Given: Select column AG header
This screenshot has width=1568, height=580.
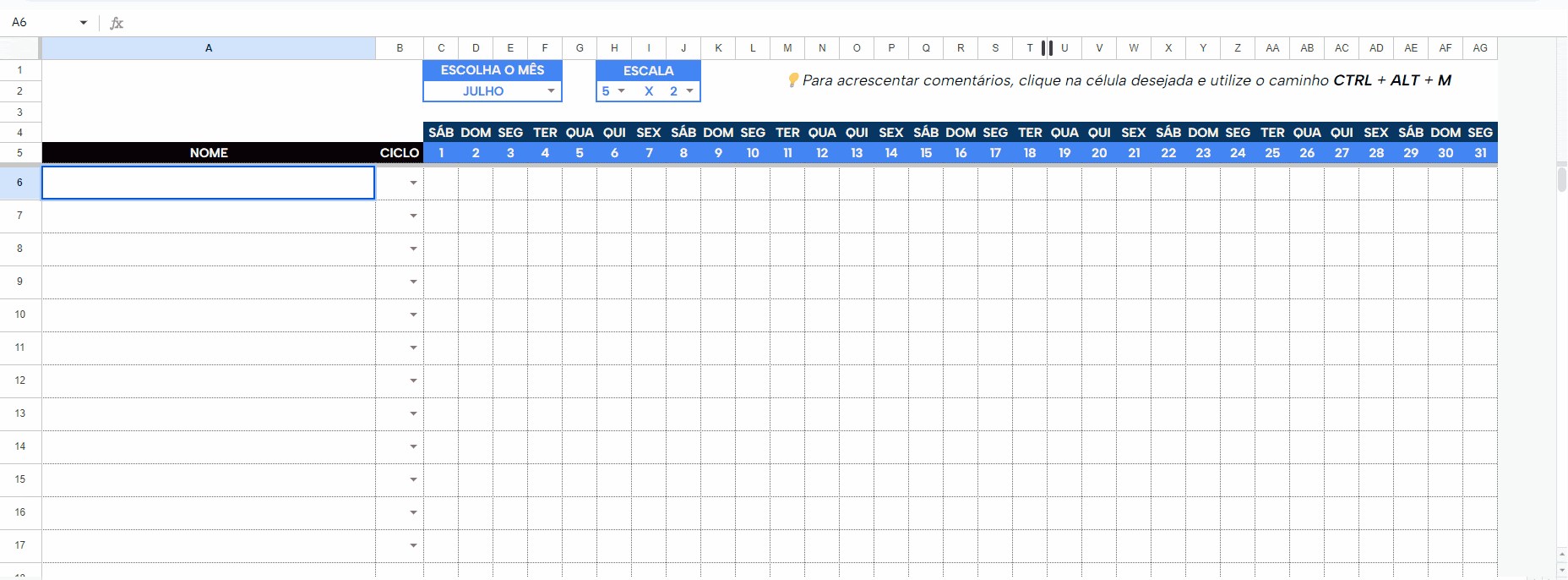Looking at the screenshot, I should [x=1480, y=48].
